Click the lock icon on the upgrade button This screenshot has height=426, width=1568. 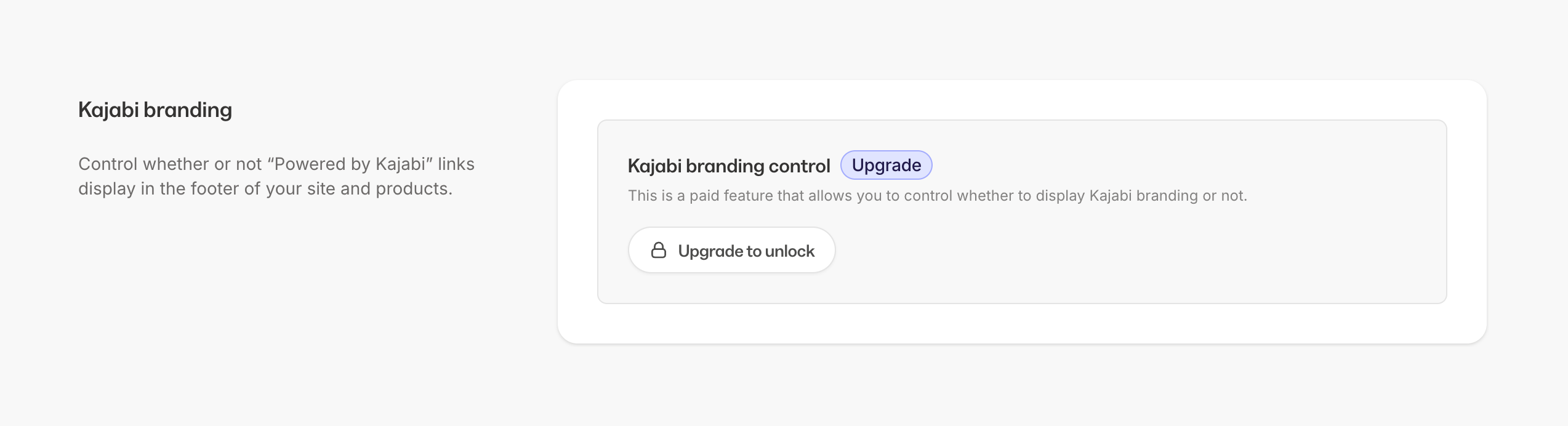659,250
